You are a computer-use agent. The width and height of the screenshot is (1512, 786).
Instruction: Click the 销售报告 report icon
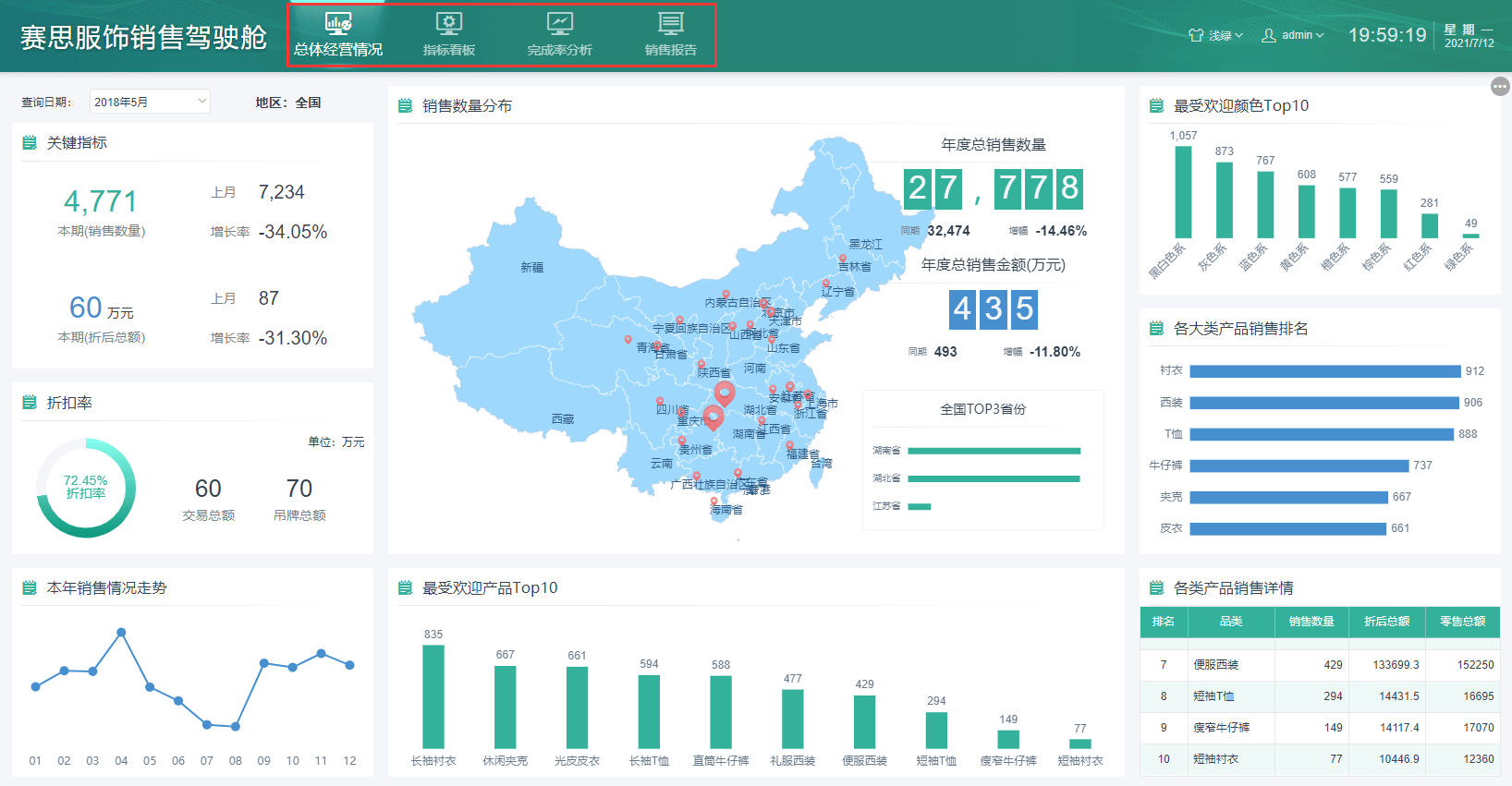pyautogui.click(x=671, y=22)
